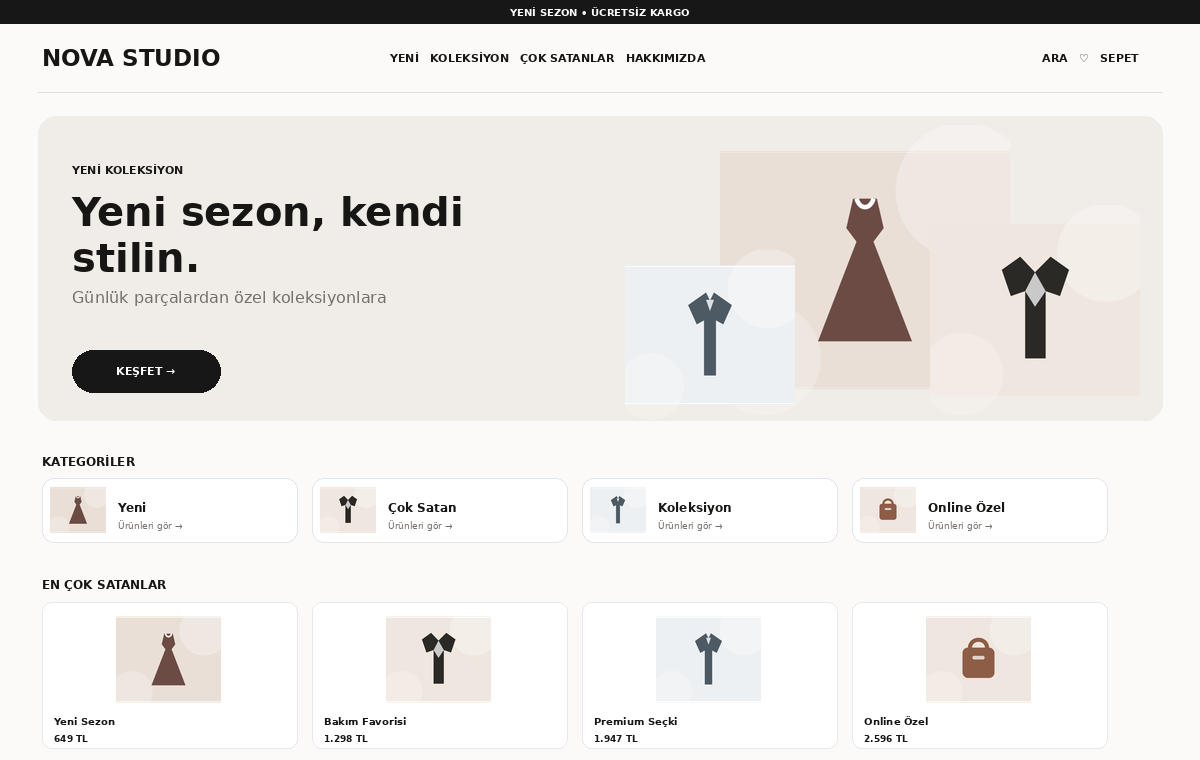Select the brown dress in hero banner
Screen dimensions: 1200x760
click(x=865, y=268)
